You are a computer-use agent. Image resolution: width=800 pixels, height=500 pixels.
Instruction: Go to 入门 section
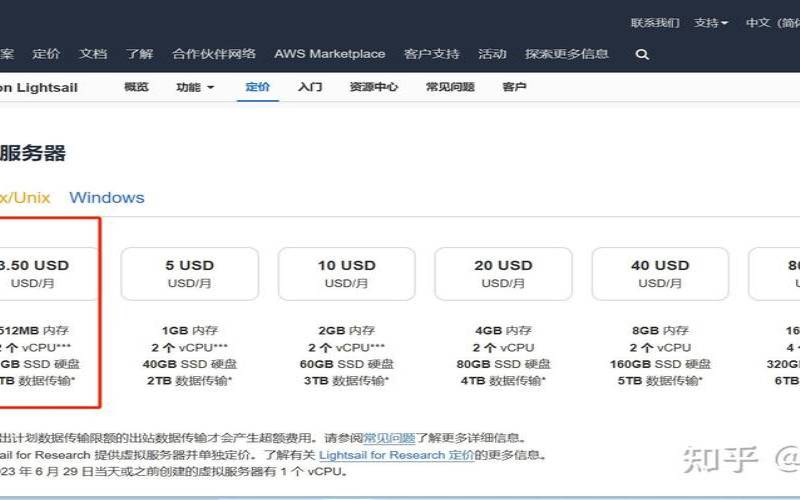pyautogui.click(x=310, y=88)
